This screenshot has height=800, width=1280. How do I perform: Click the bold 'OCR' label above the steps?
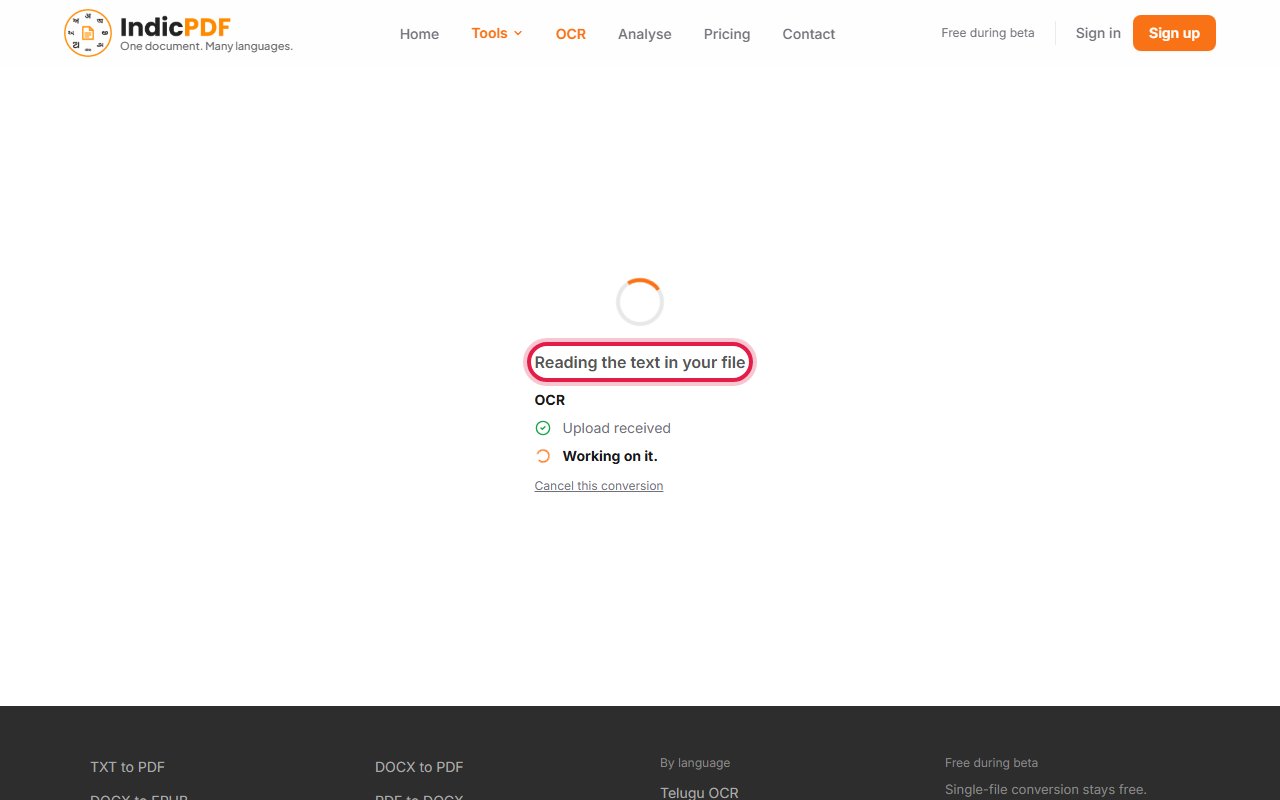550,400
